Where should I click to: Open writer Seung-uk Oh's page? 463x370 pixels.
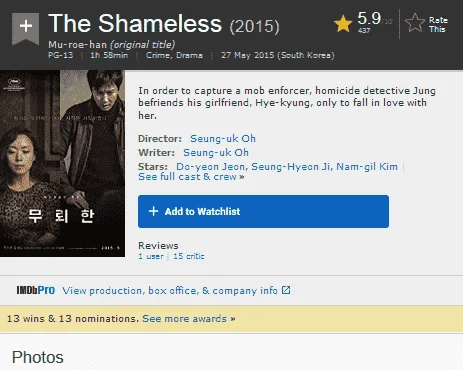click(x=216, y=152)
